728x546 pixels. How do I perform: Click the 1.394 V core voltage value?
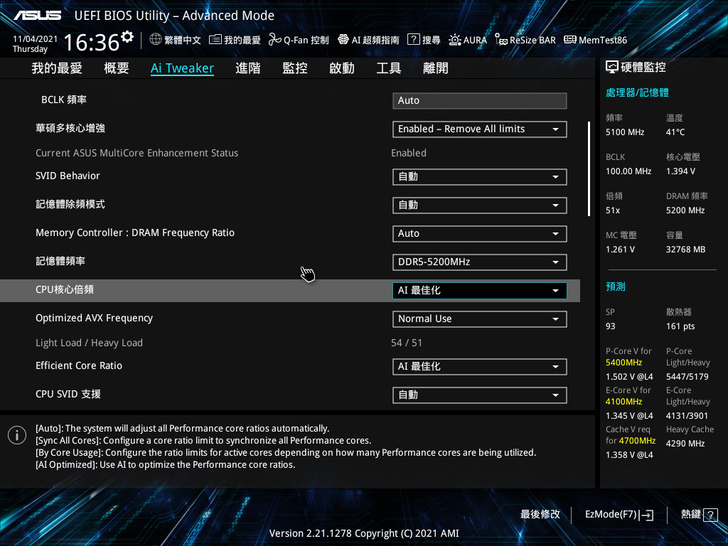681,171
